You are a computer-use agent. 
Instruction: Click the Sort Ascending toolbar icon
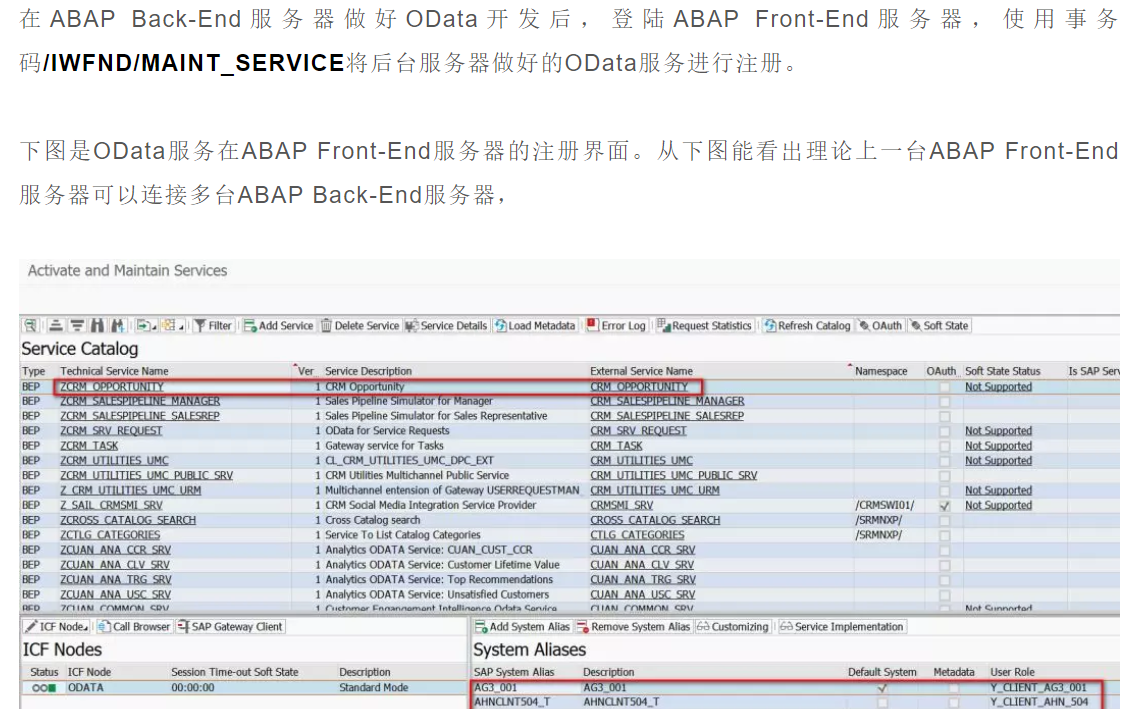[x=56, y=326]
